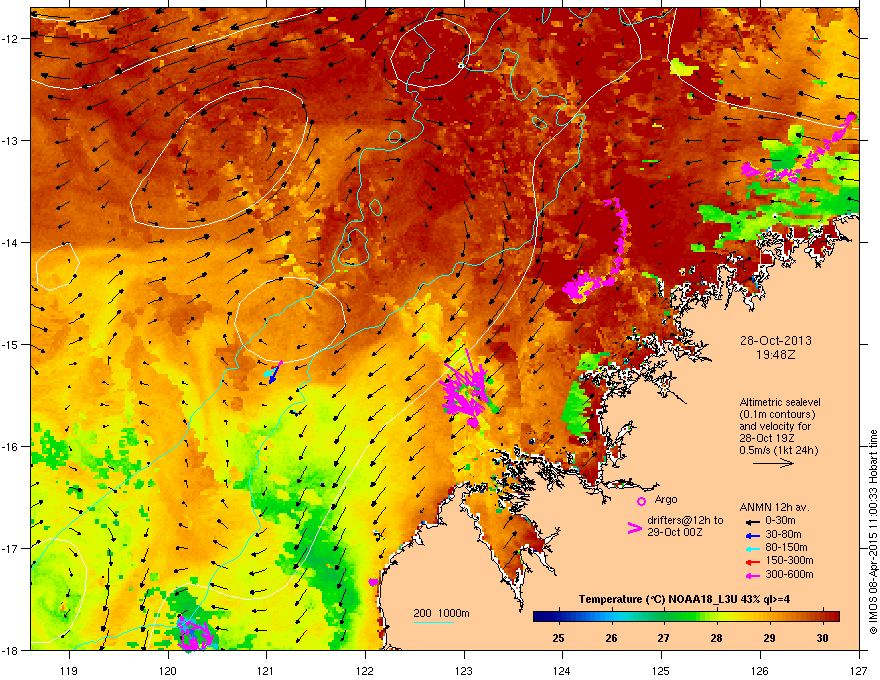Click the longitude axis label '120'
The width and height of the screenshot is (880, 680).
[x=168, y=671]
